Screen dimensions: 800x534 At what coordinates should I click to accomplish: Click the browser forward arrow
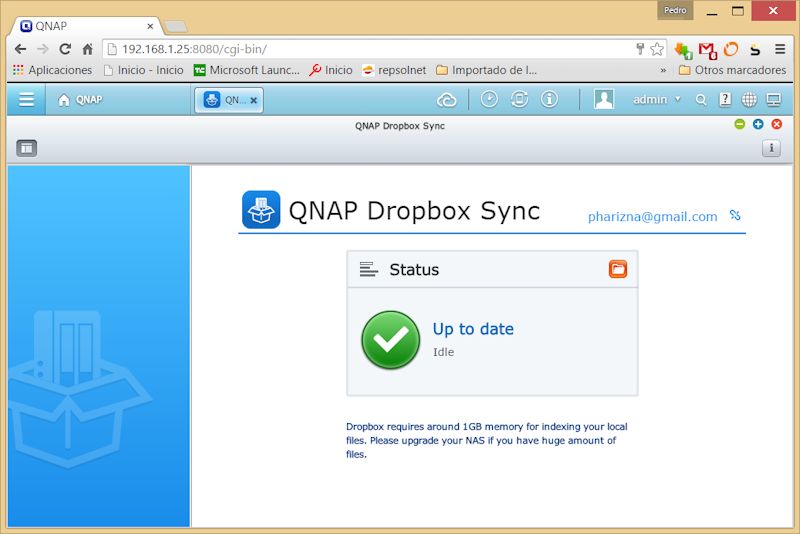click(x=43, y=49)
